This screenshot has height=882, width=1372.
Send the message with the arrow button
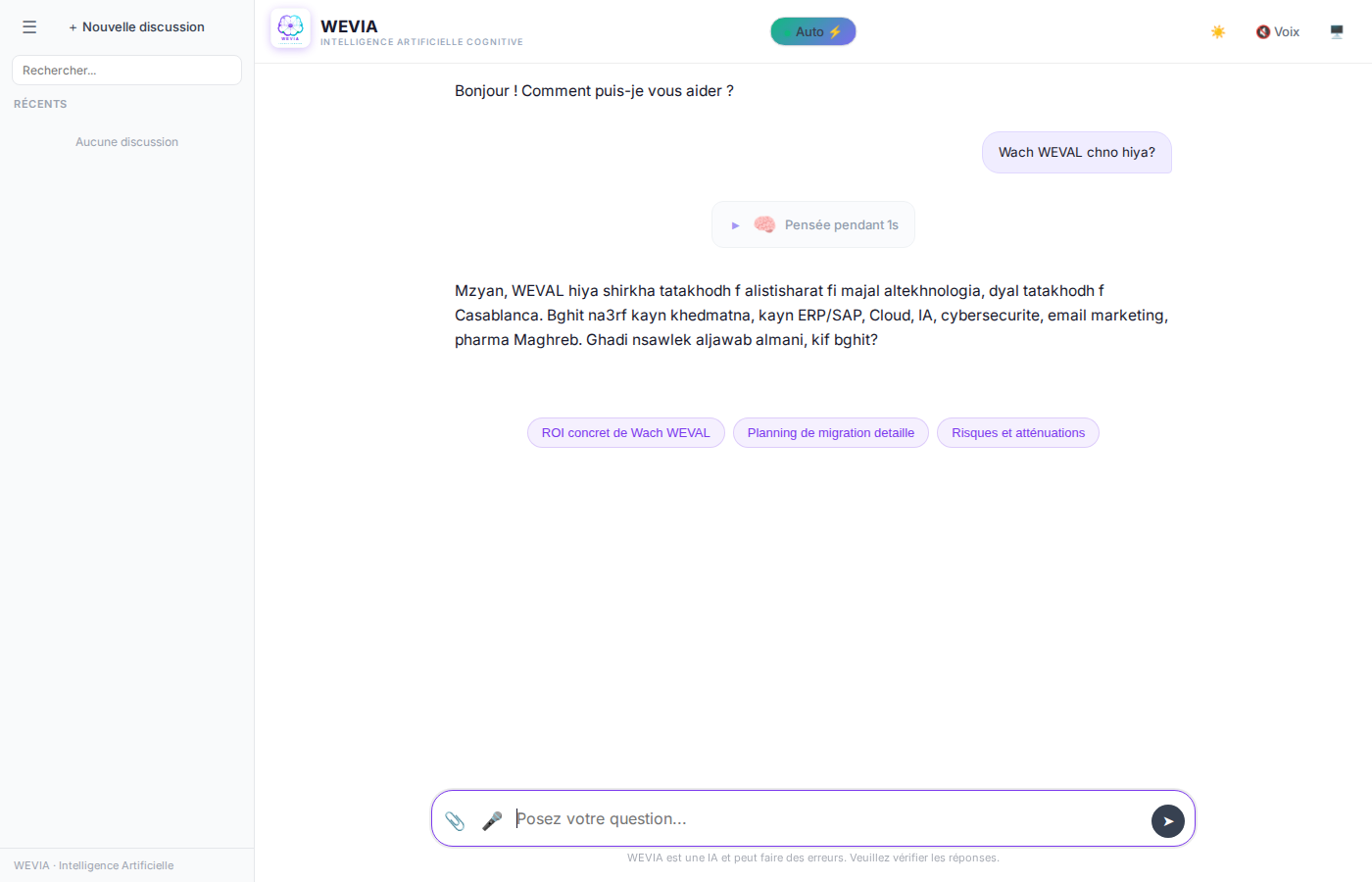click(1167, 821)
